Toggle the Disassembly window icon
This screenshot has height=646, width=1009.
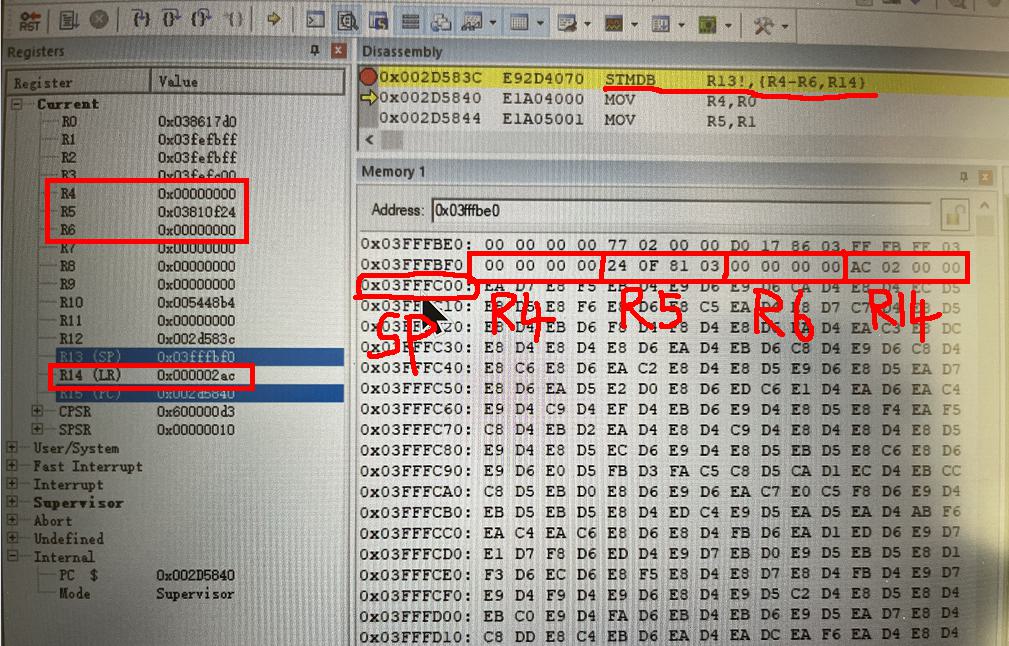click(x=347, y=22)
